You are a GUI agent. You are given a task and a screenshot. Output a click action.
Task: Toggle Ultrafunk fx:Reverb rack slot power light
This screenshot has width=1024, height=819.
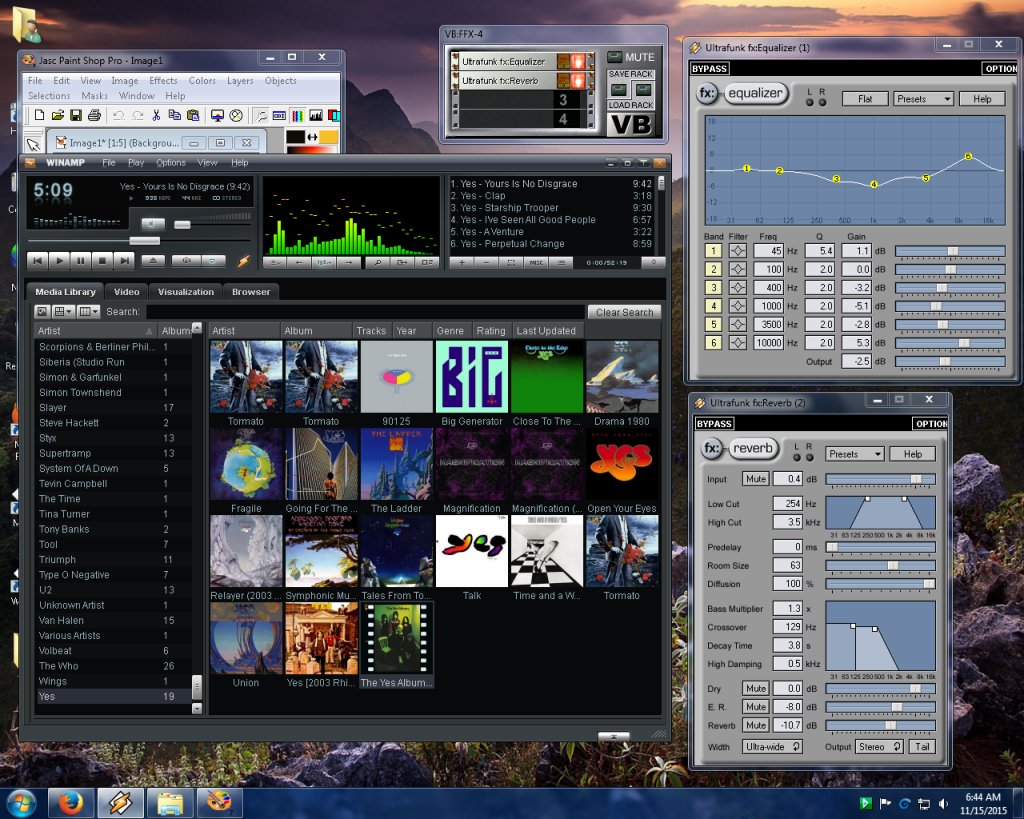point(578,80)
